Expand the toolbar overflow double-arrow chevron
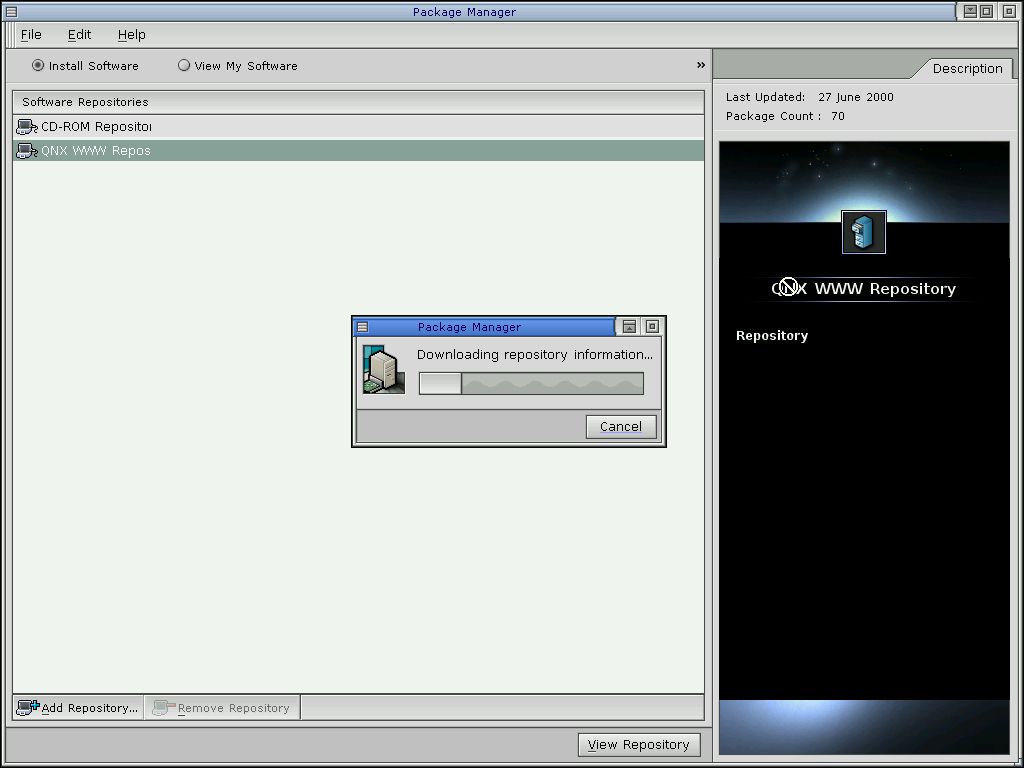 click(701, 66)
